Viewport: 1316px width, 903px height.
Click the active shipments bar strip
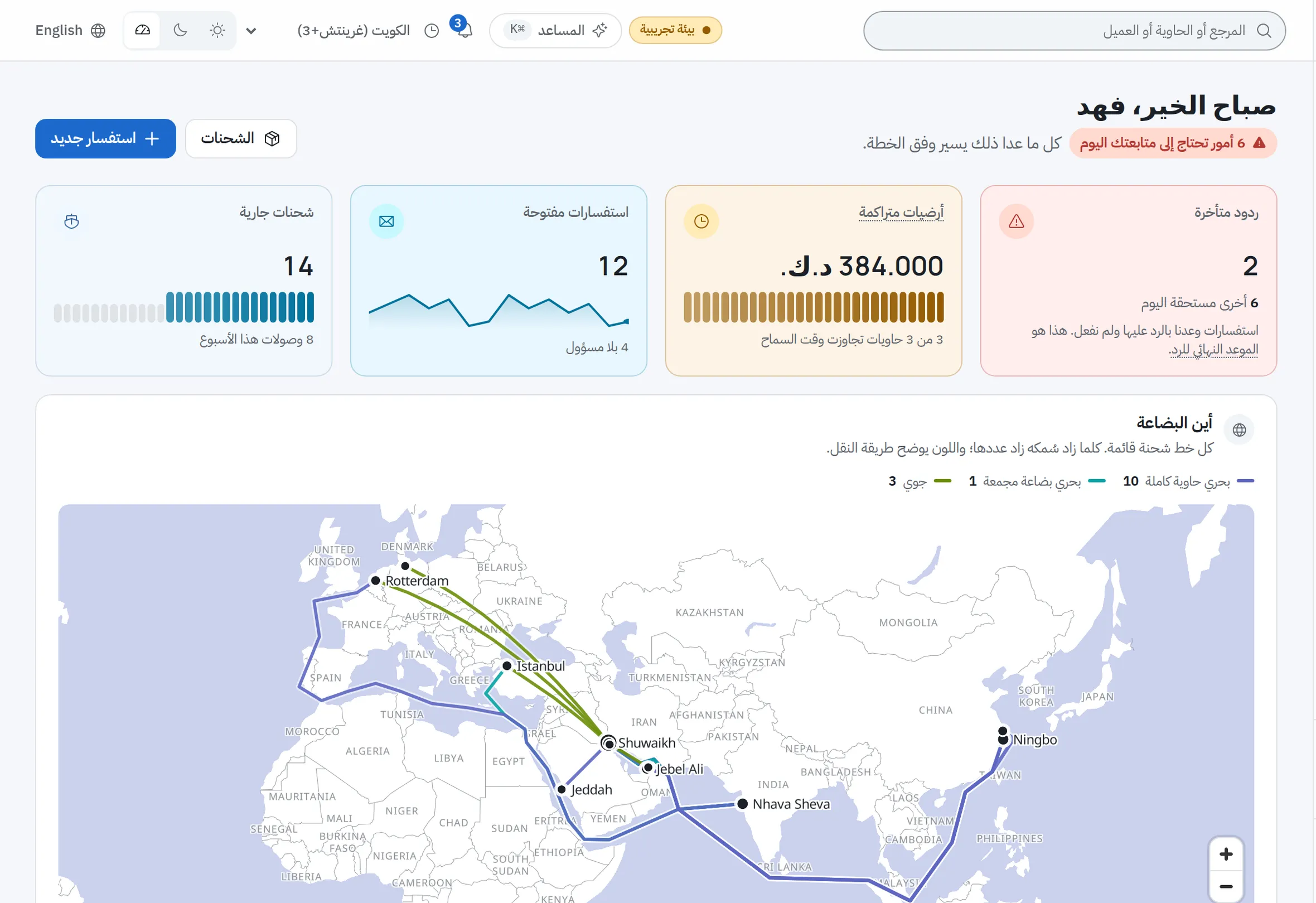tap(184, 307)
